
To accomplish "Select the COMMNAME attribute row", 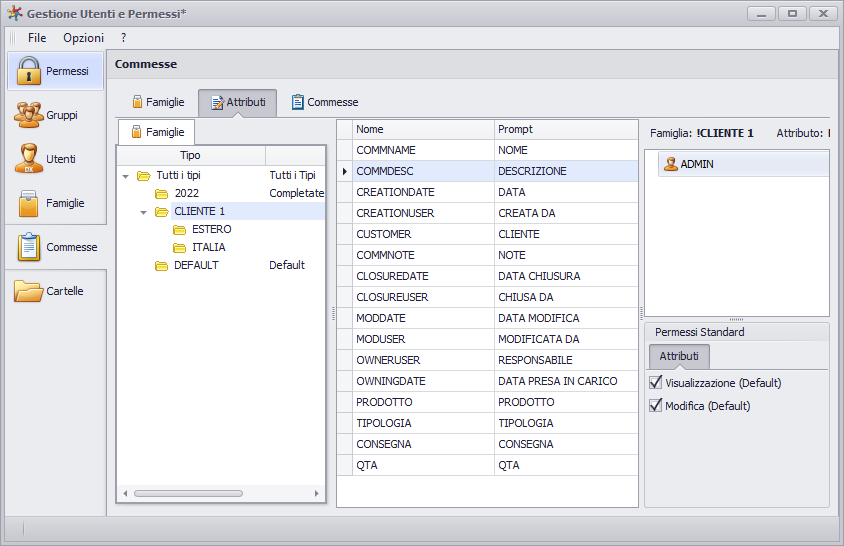I will (x=487, y=150).
